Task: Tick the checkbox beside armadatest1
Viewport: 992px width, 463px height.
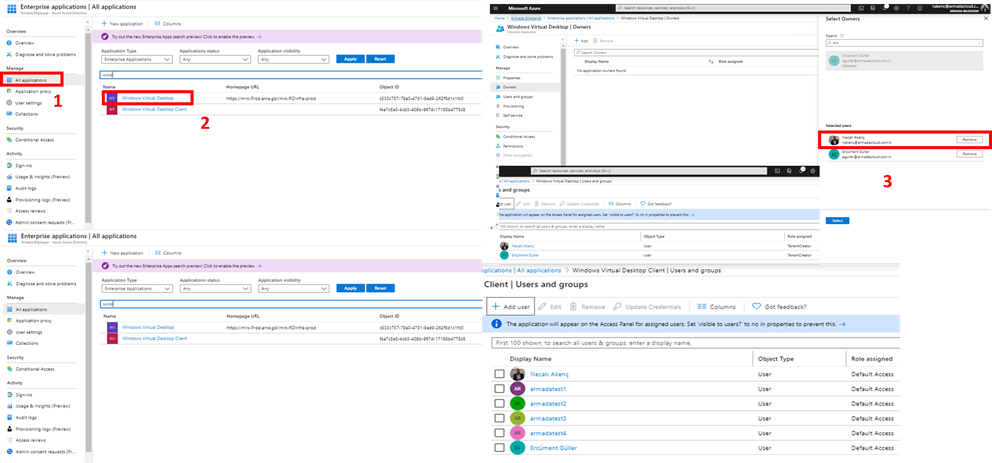Action: pyautogui.click(x=499, y=389)
